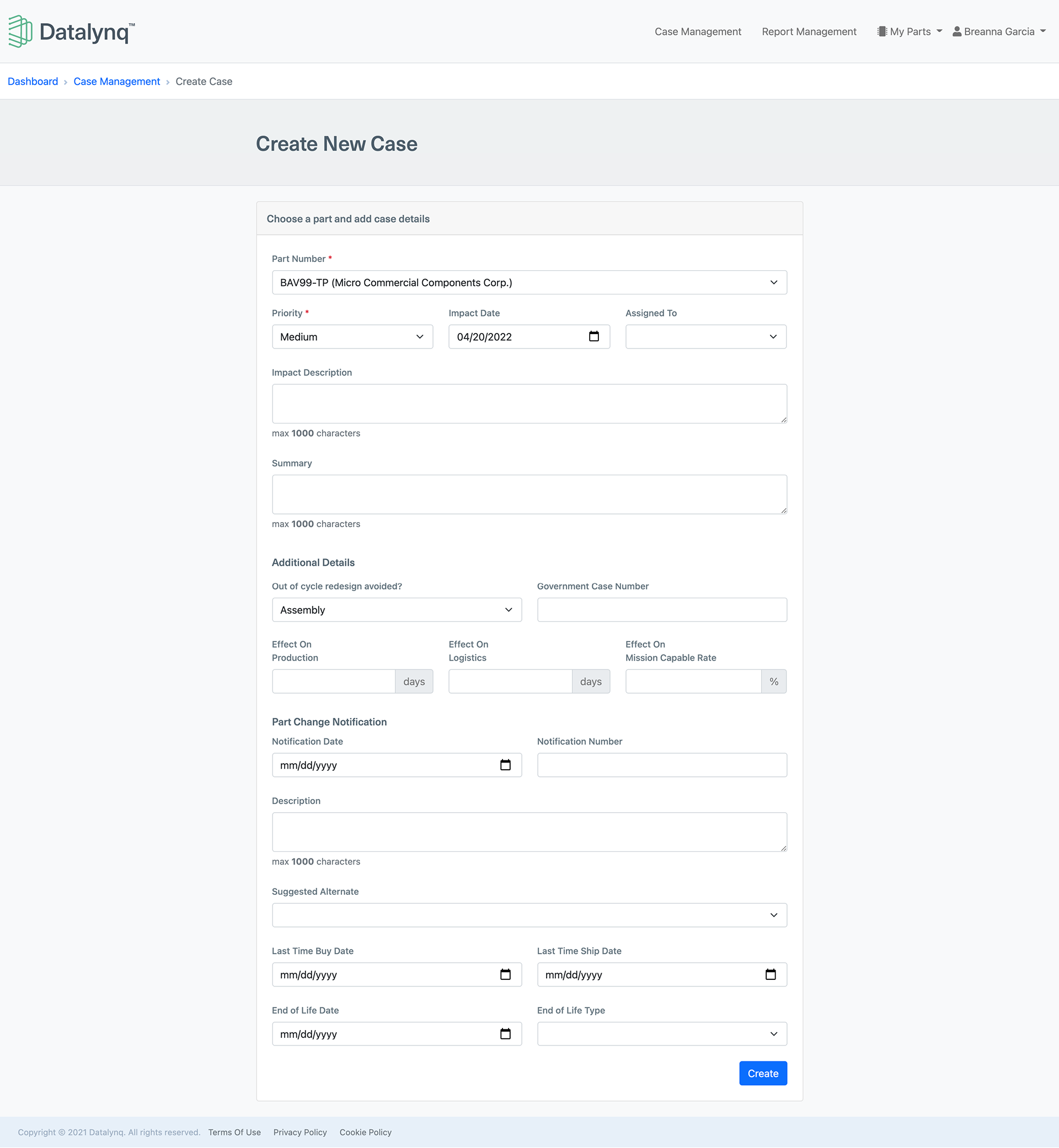This screenshot has height=1148, width=1059.
Task: Open Report Management in top navigation
Action: pos(809,31)
